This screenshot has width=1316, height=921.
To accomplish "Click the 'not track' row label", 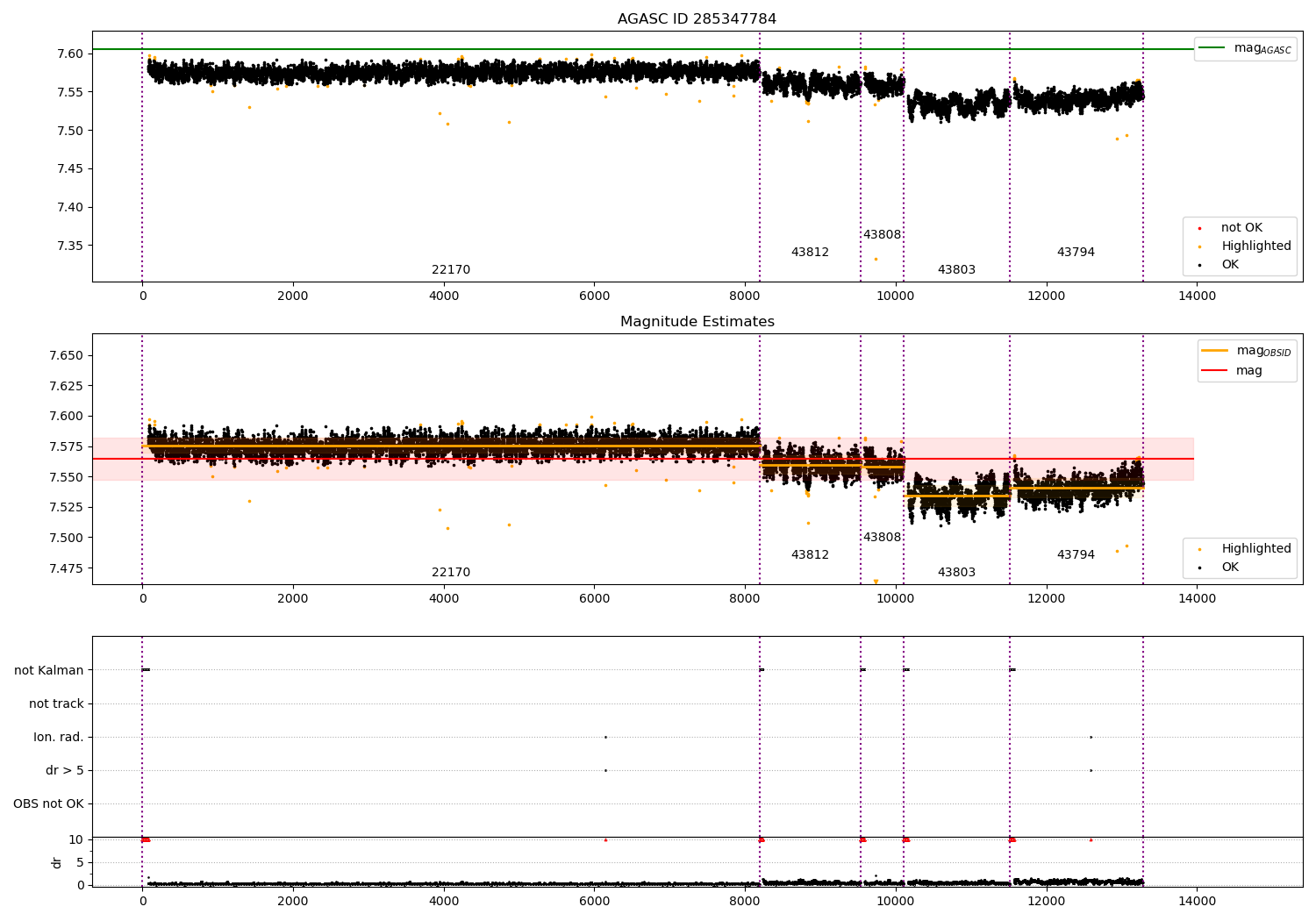I will [x=56, y=704].
